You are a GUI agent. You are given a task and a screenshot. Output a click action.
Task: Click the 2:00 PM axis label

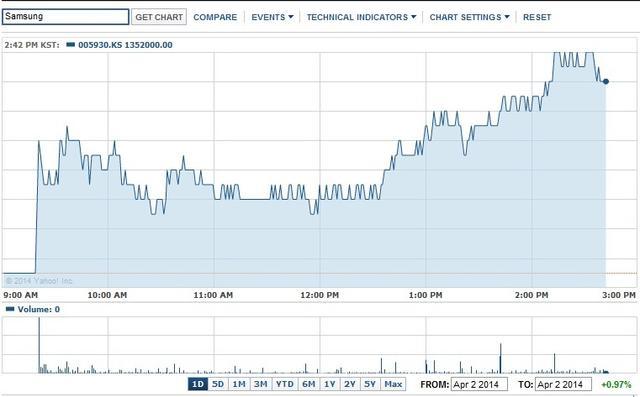531,295
